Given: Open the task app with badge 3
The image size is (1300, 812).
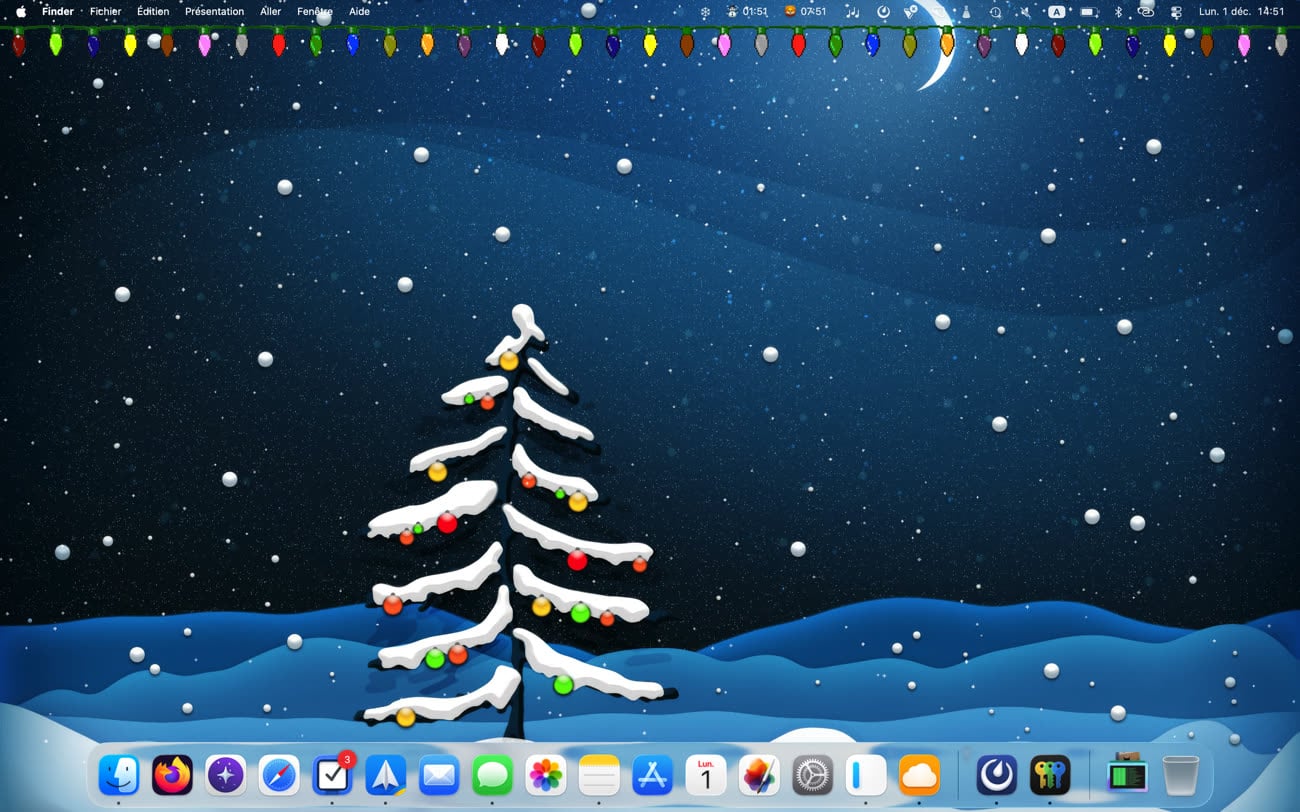Looking at the screenshot, I should (x=332, y=775).
